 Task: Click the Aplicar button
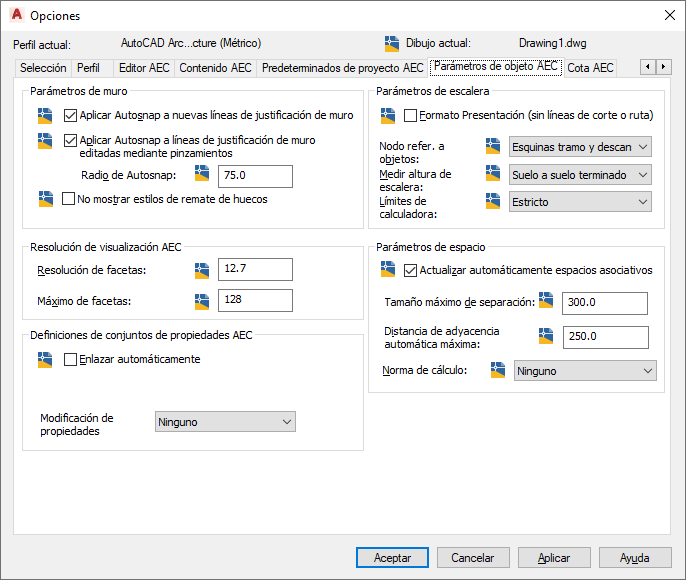point(554,558)
